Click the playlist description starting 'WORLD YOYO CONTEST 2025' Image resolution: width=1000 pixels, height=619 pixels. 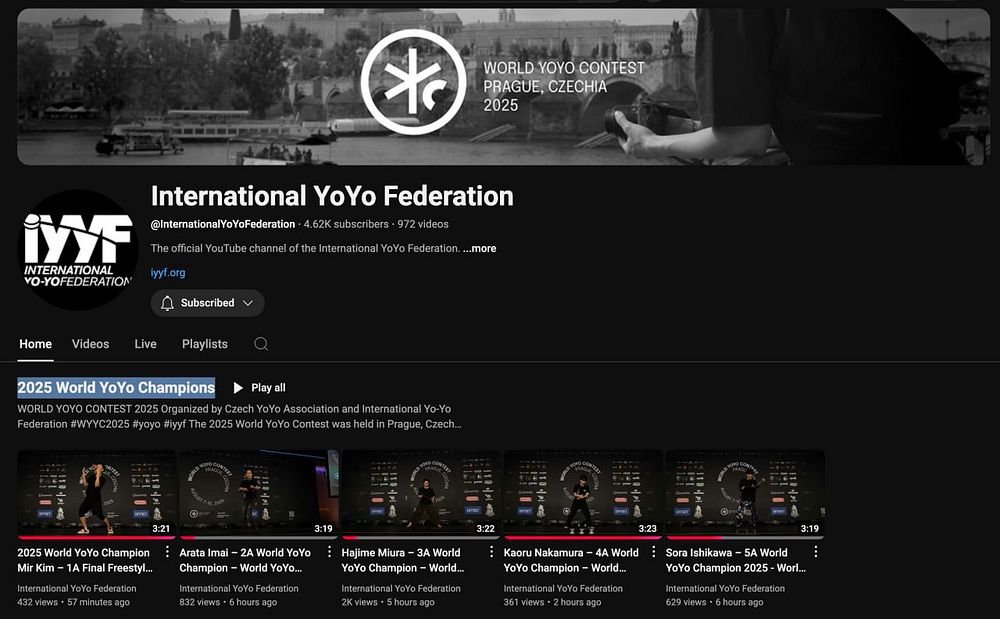click(x=239, y=416)
